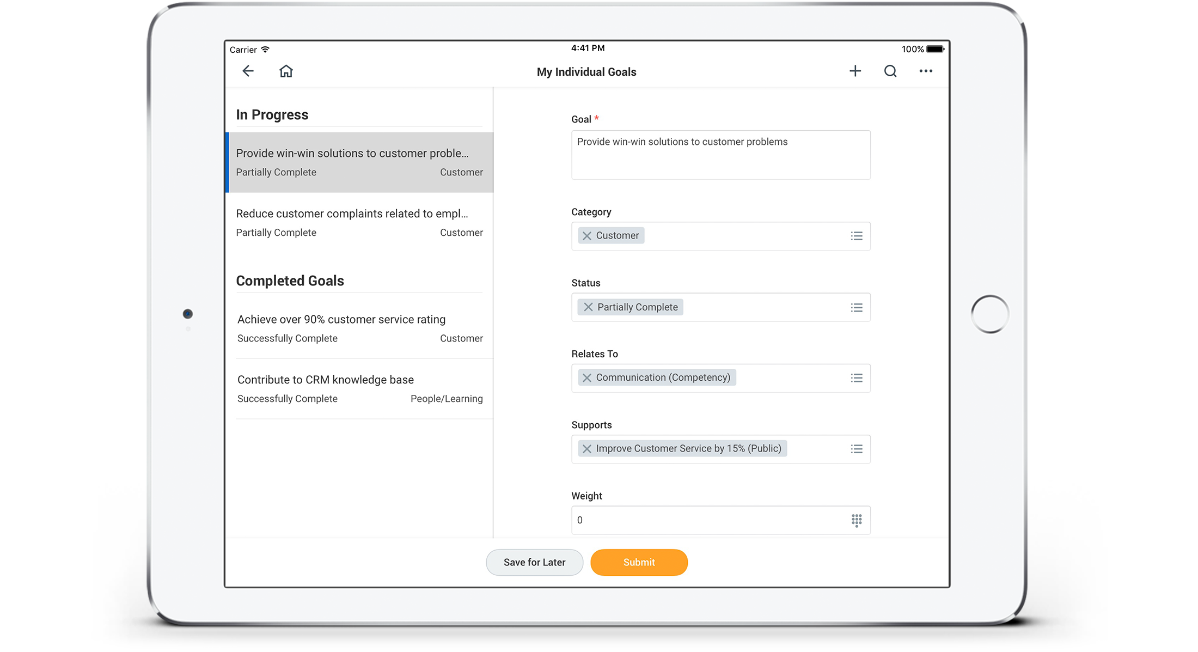Open the Supports list picker
Image resolution: width=1198 pixels, height=652 pixels.
pyautogui.click(x=856, y=449)
